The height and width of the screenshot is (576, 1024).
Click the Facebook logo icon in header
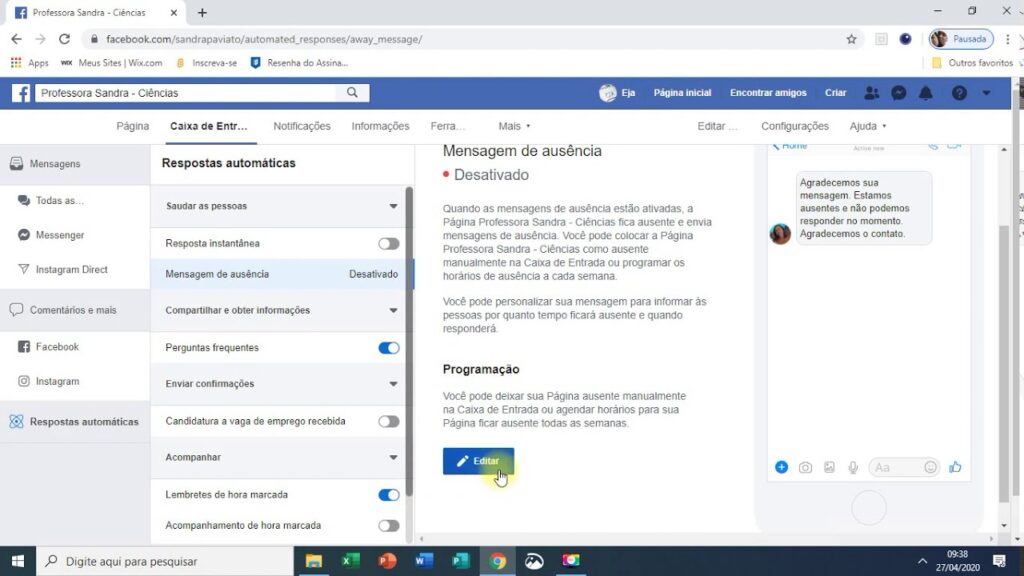pyautogui.click(x=21, y=93)
